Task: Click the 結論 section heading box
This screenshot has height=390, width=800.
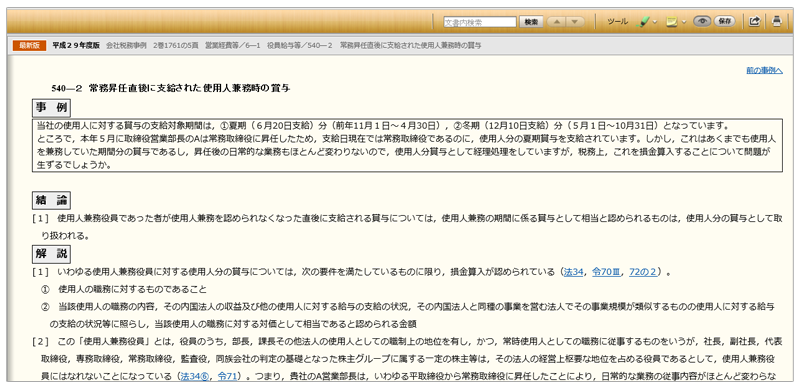Action: point(51,201)
